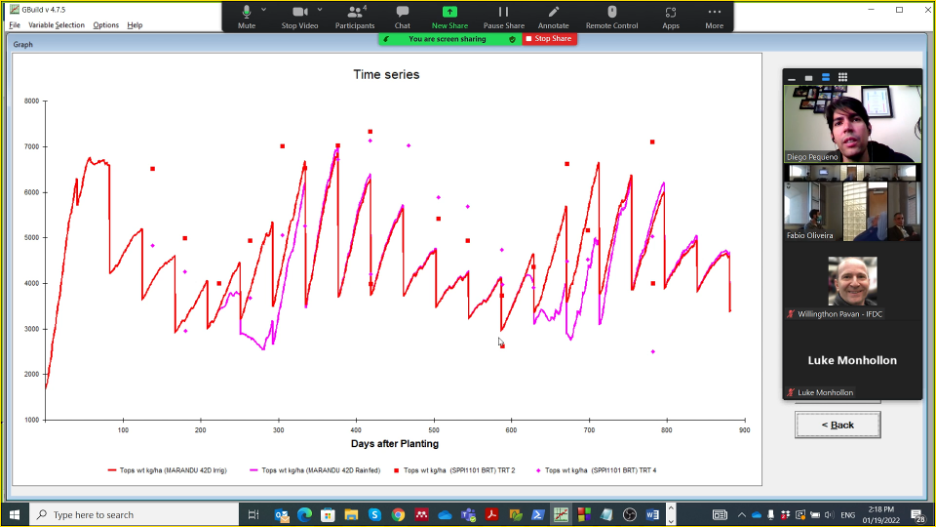Open Zoom Apps
Viewport: 936px width, 528px height.
(670, 17)
